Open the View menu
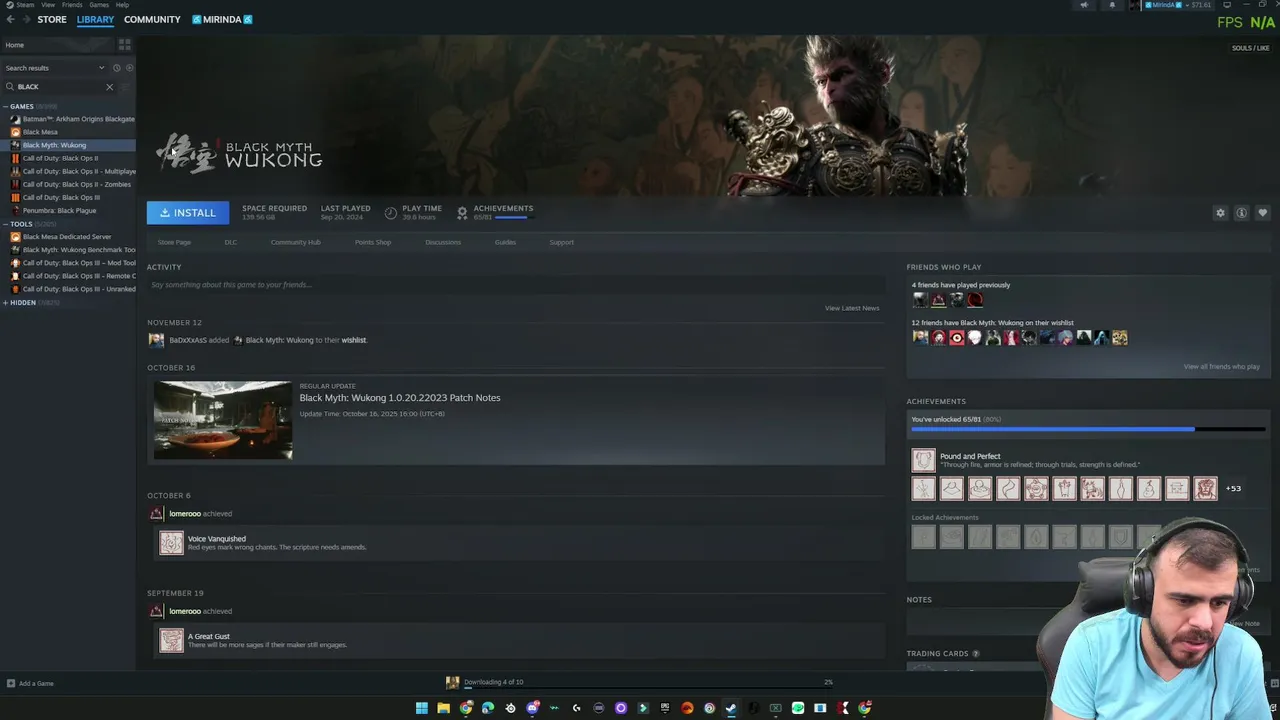 48,5
